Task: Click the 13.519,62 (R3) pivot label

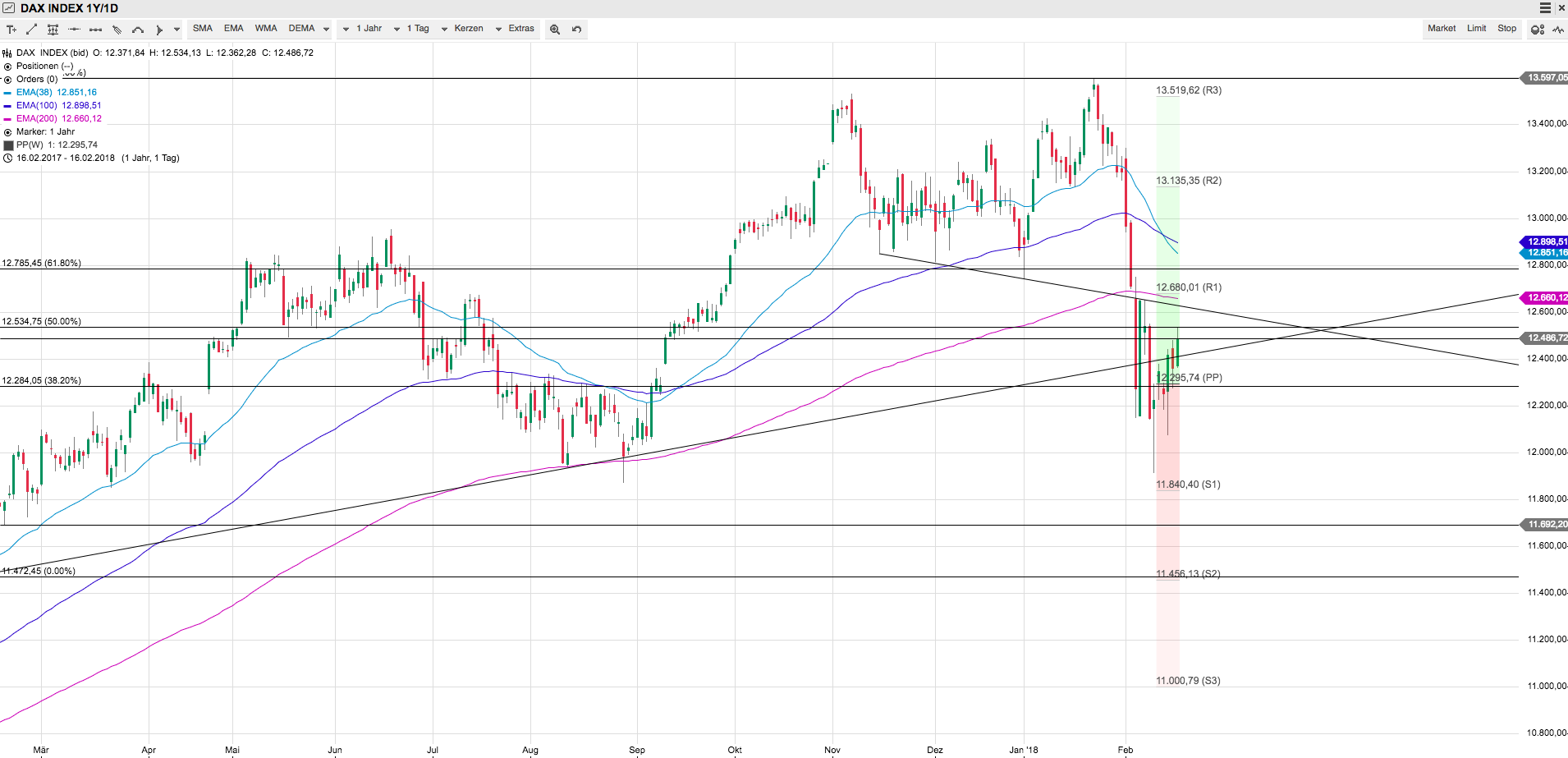Action: [x=1189, y=90]
